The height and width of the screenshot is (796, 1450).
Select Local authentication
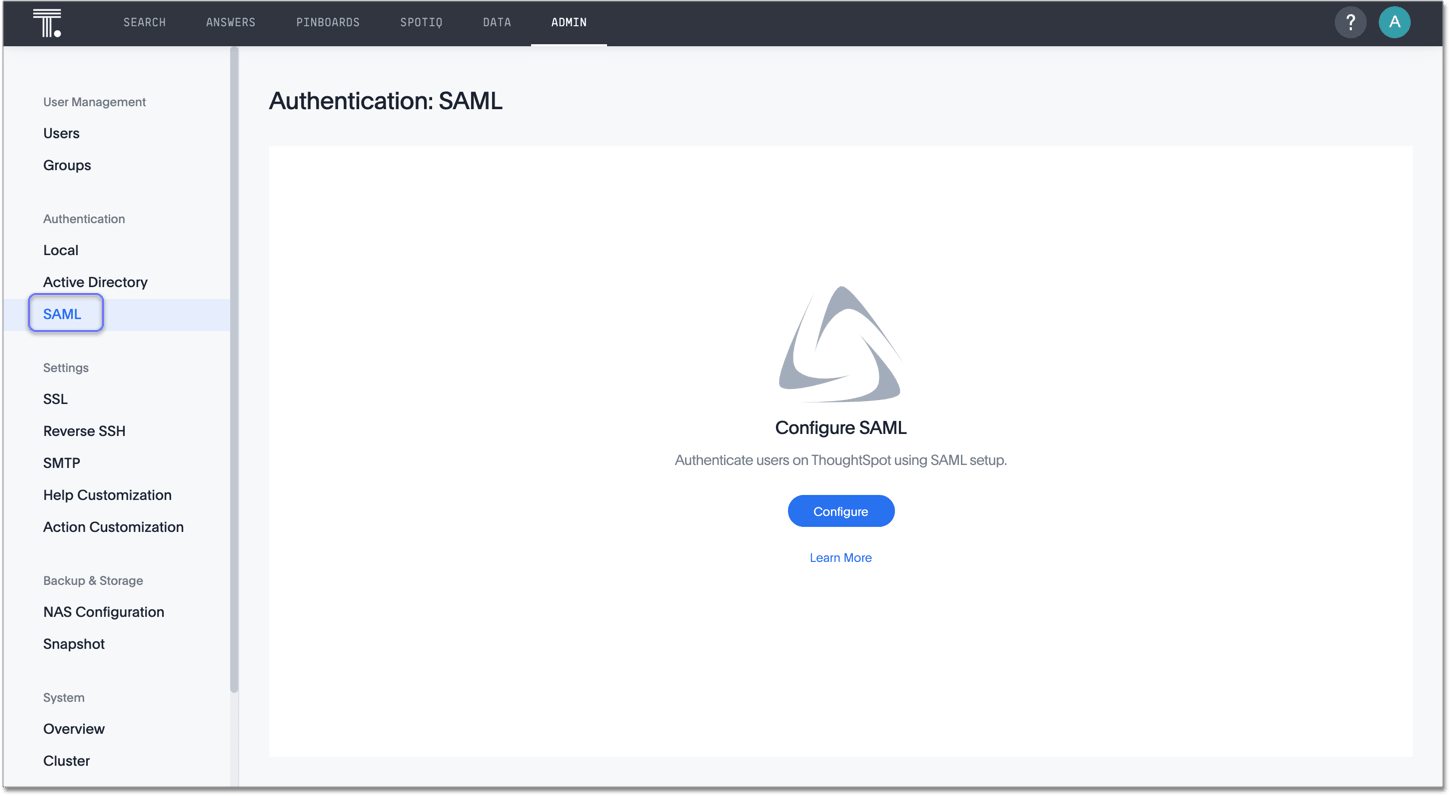click(x=61, y=250)
